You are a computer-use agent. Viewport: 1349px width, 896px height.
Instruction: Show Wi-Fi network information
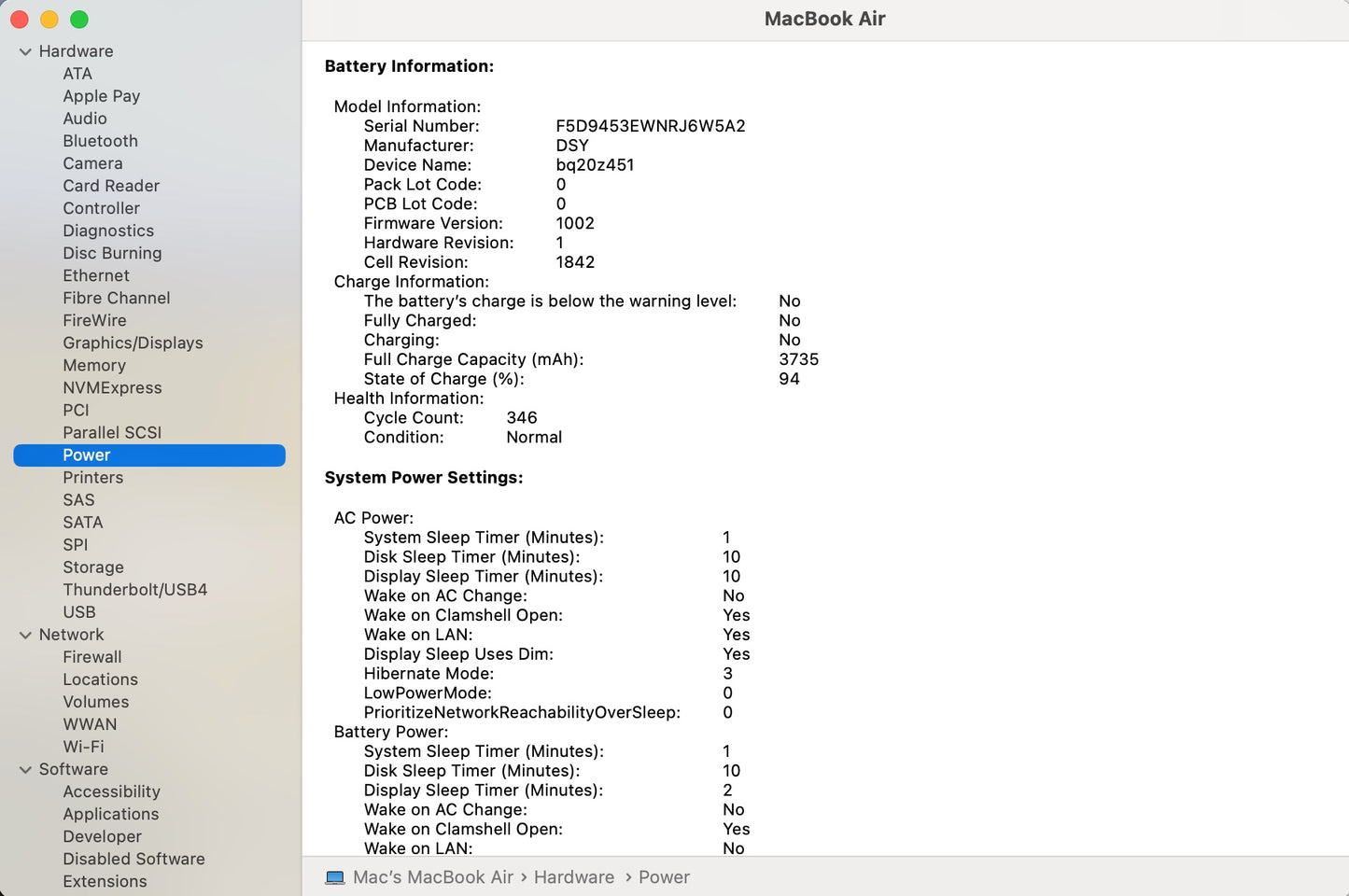[x=83, y=747]
